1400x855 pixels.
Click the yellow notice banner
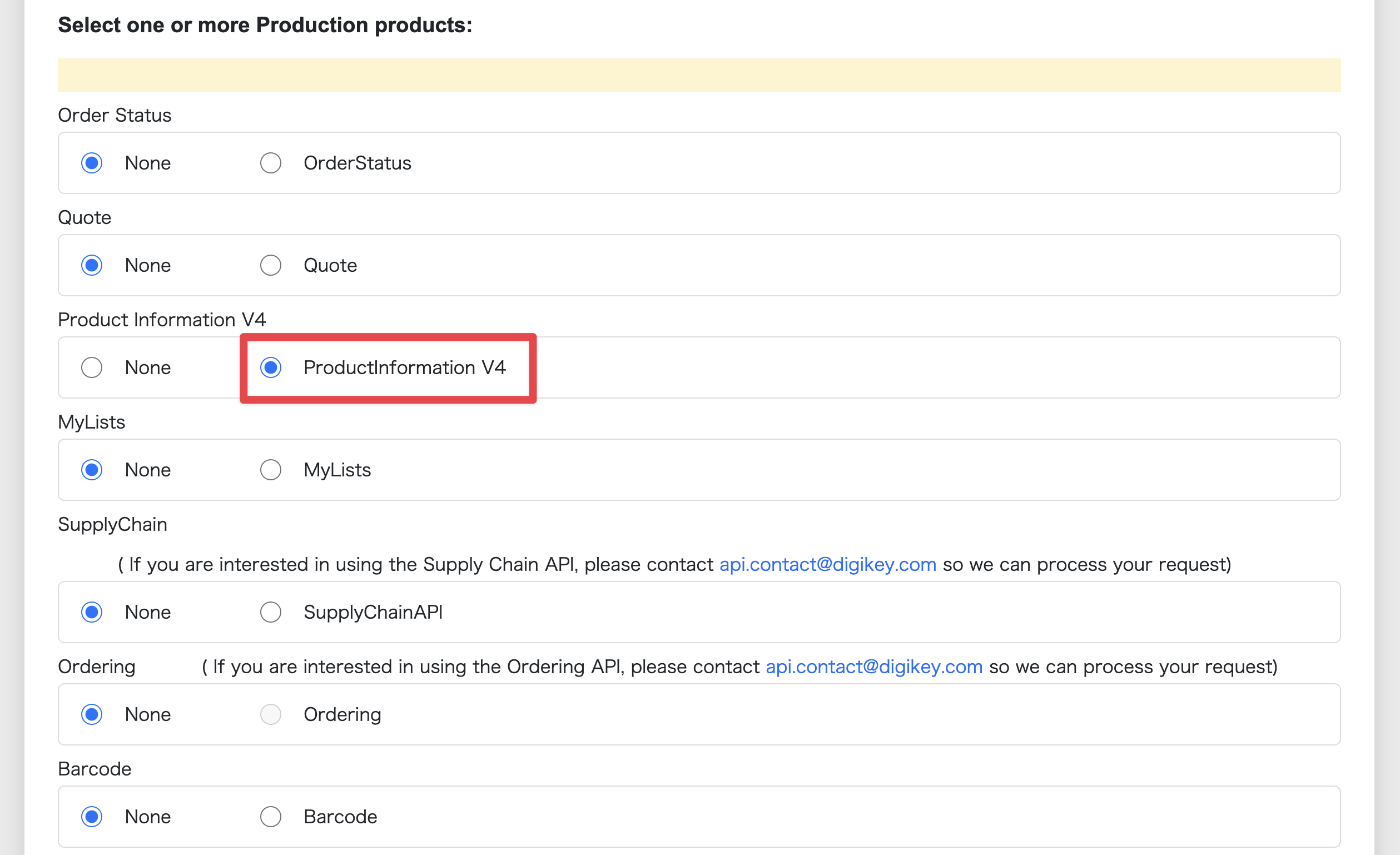click(x=699, y=75)
